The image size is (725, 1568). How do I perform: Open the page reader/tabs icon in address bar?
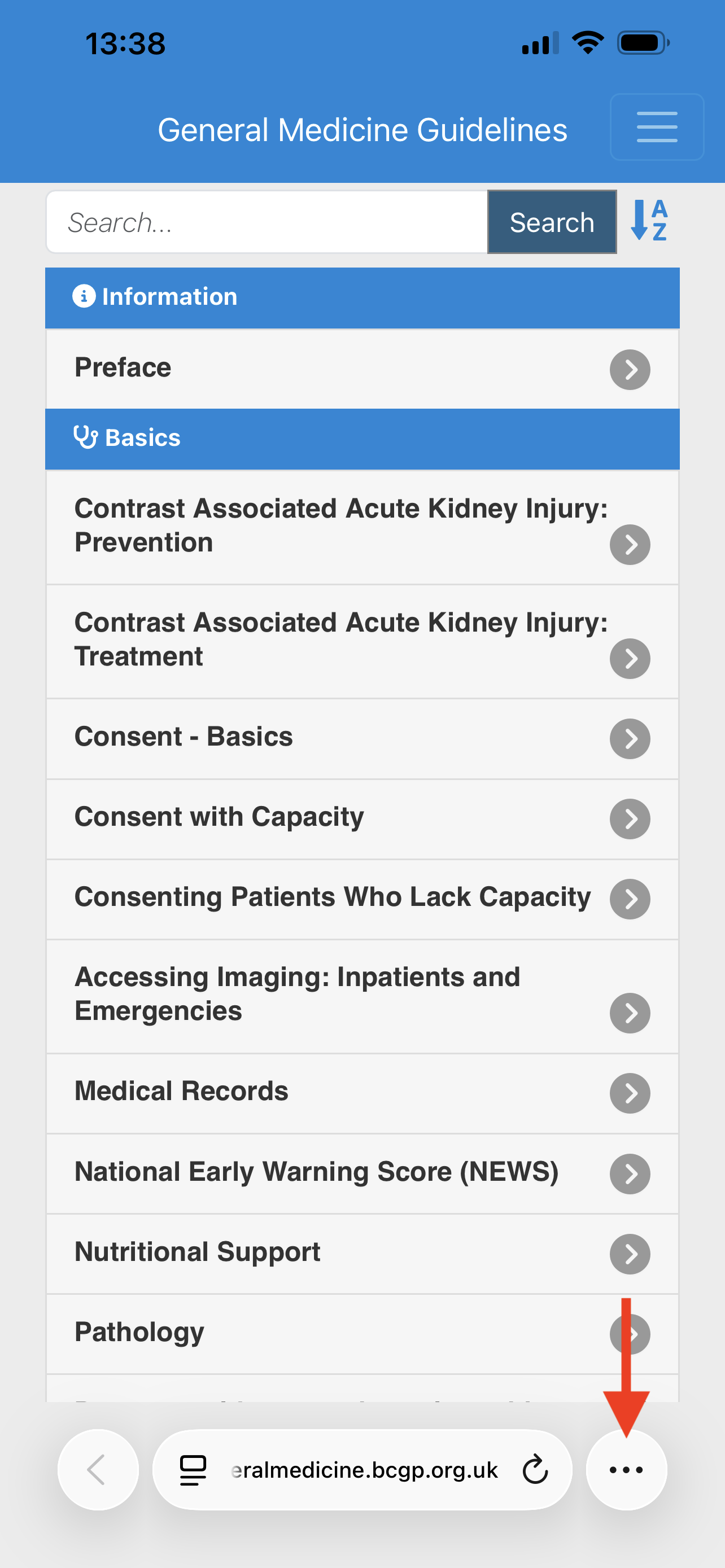[193, 1469]
